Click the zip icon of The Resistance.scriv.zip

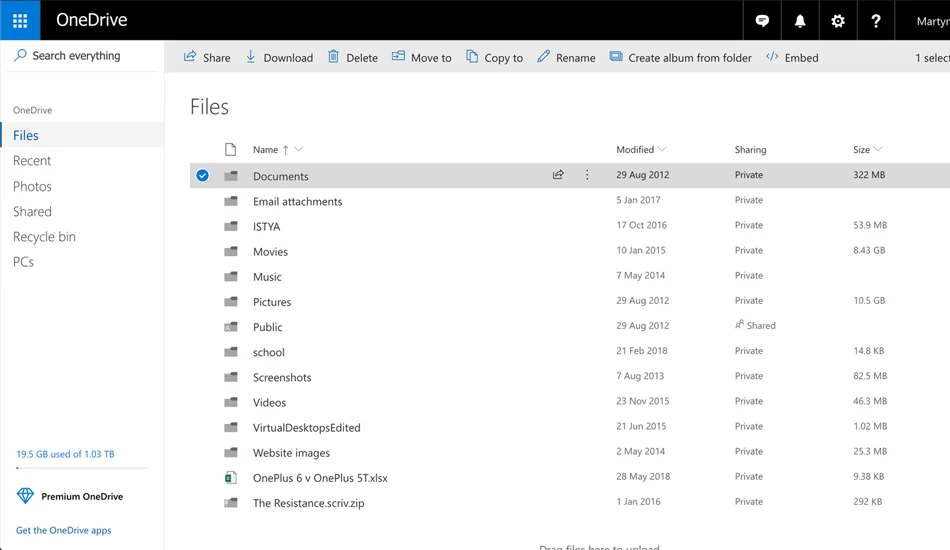230,503
